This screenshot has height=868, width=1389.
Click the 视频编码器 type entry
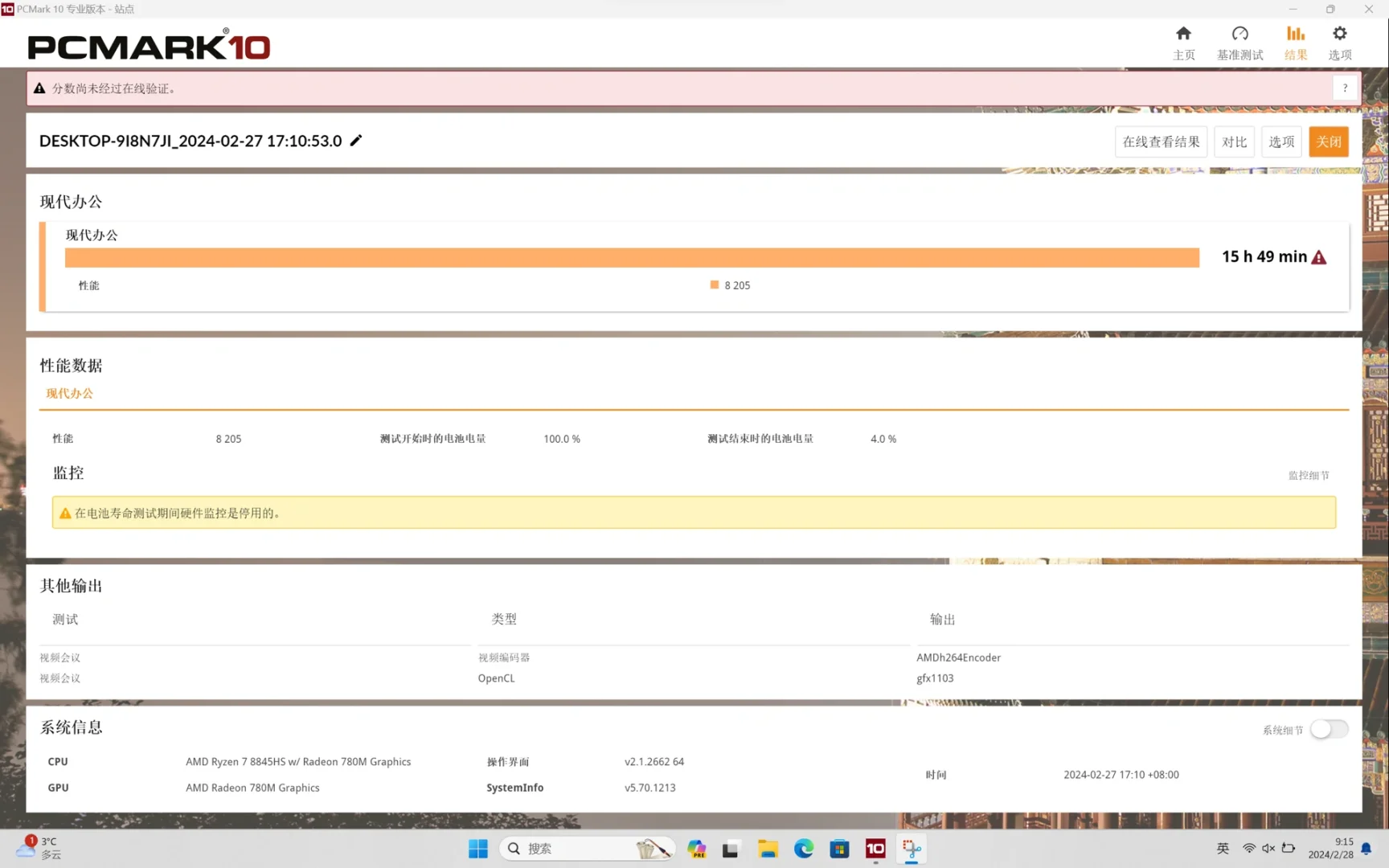pos(504,657)
